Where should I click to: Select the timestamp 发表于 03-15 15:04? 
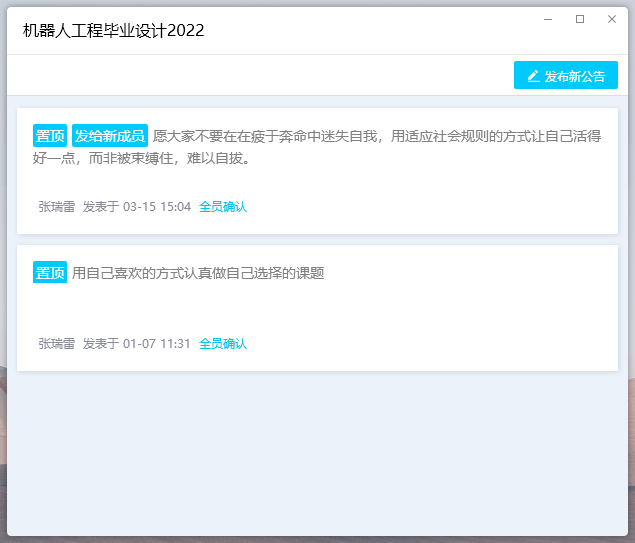137,207
